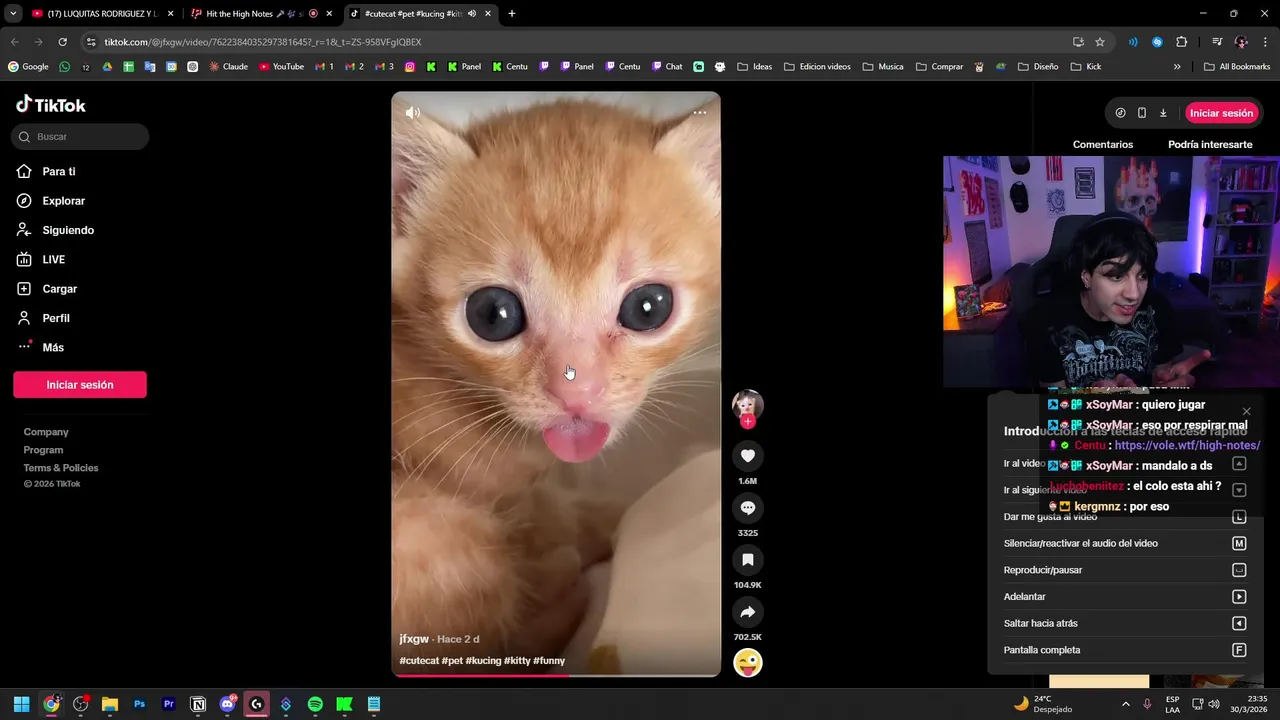Screen dimensions: 1280x720
Task: Click the Reproducir/pausar spacebar key icon
Action: point(1239,570)
